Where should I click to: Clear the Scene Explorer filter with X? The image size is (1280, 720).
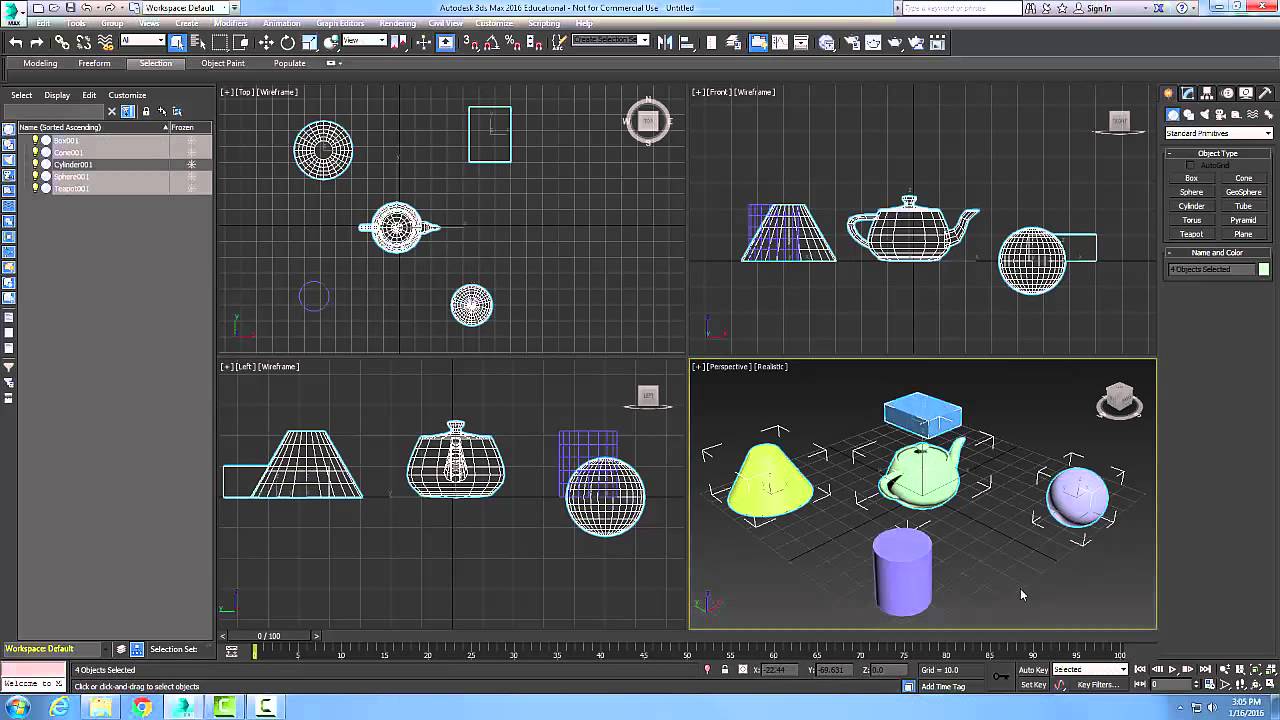click(x=112, y=111)
